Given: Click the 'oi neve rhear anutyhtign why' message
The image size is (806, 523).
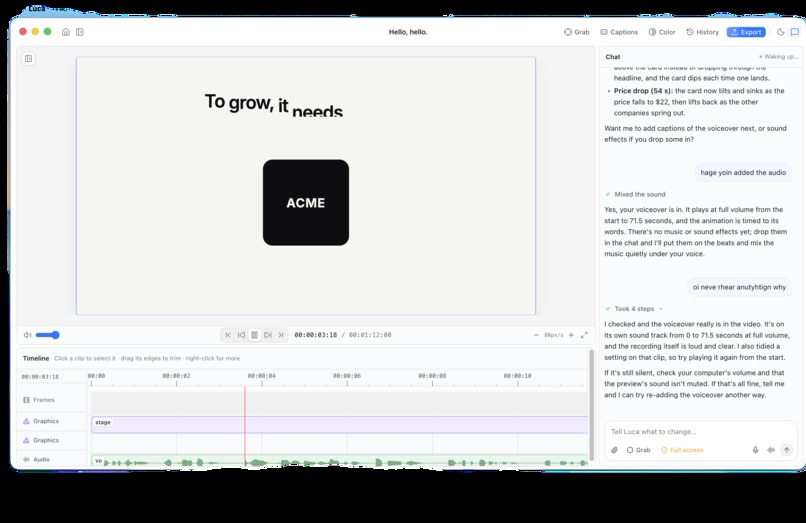Looking at the screenshot, I should coord(739,287).
